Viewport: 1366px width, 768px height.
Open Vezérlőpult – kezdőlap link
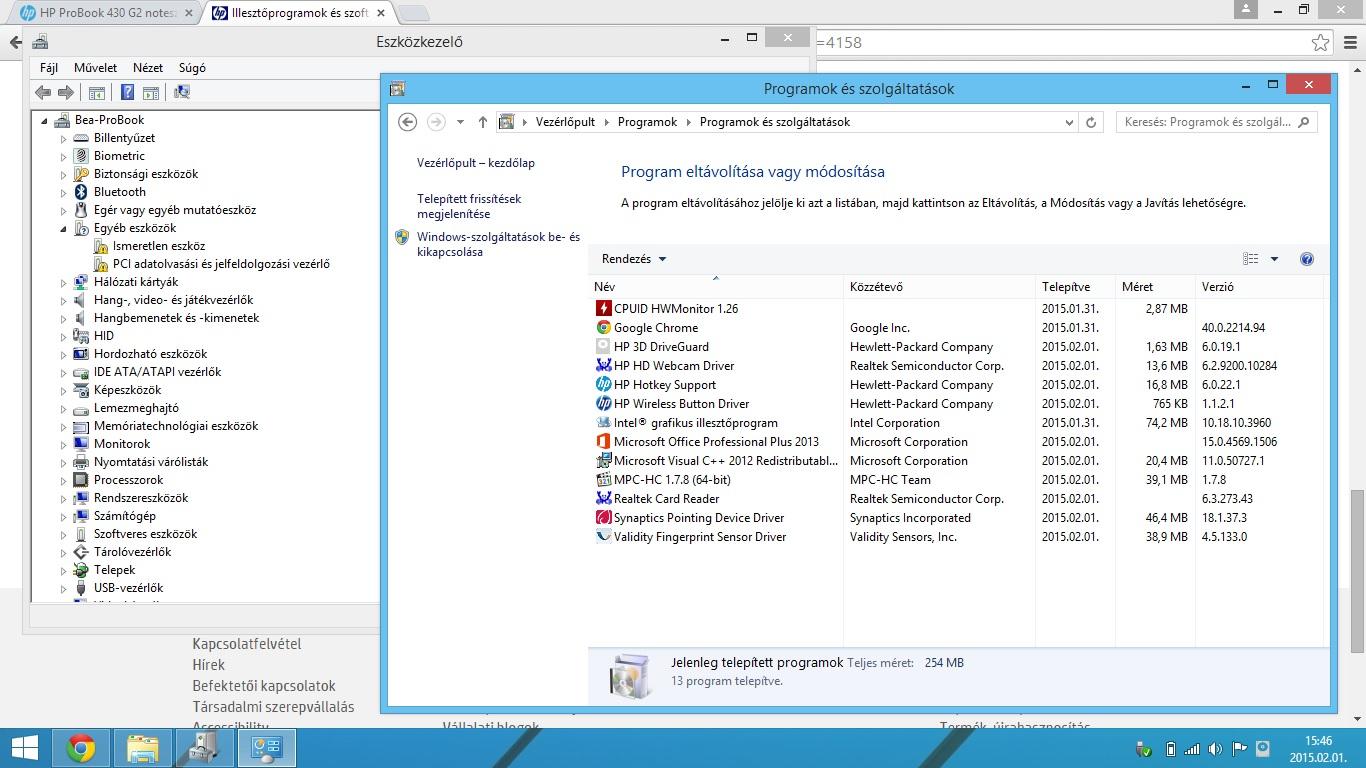pos(476,163)
